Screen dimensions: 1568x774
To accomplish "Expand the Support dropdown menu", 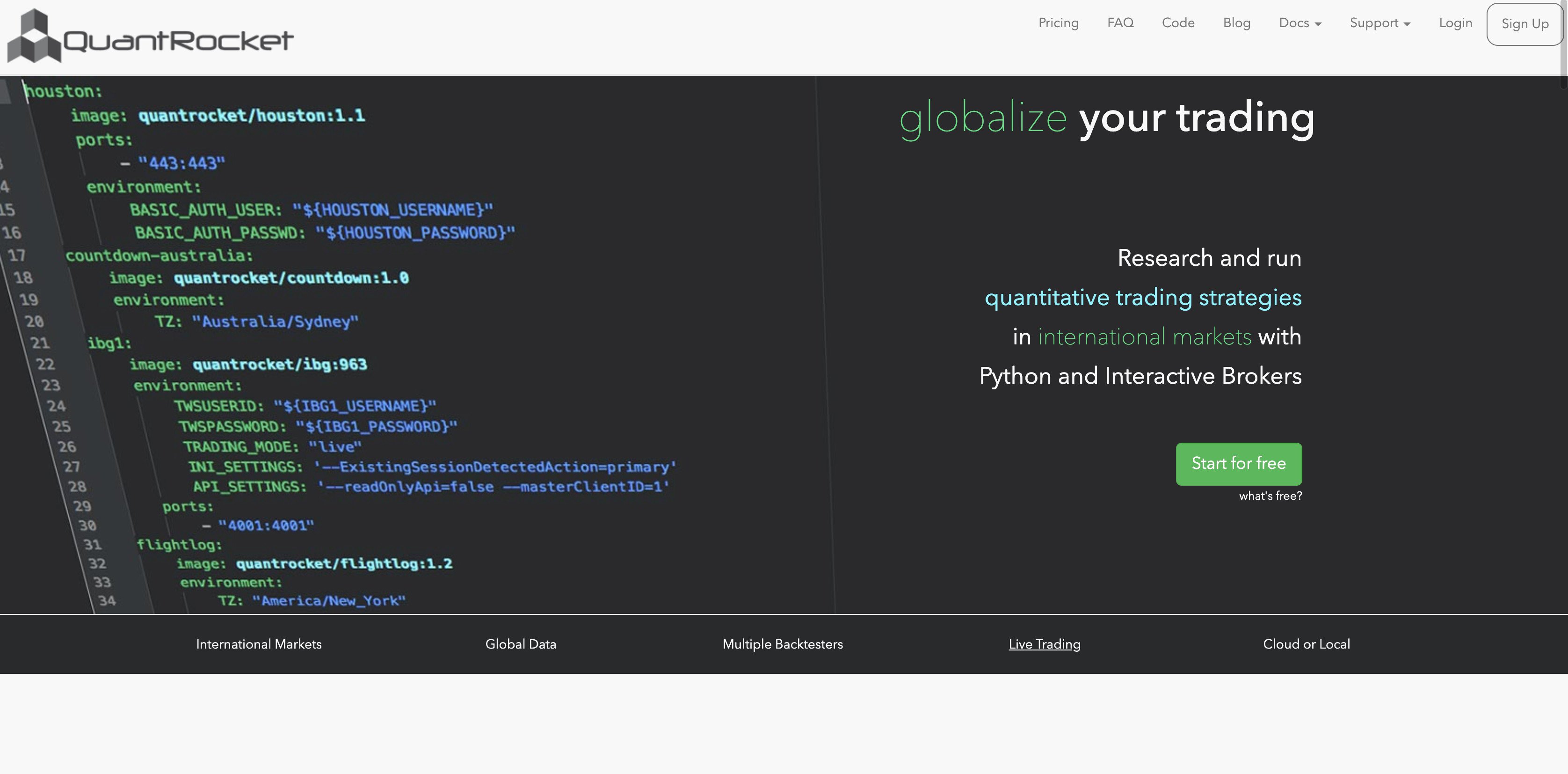I will pos(1379,23).
